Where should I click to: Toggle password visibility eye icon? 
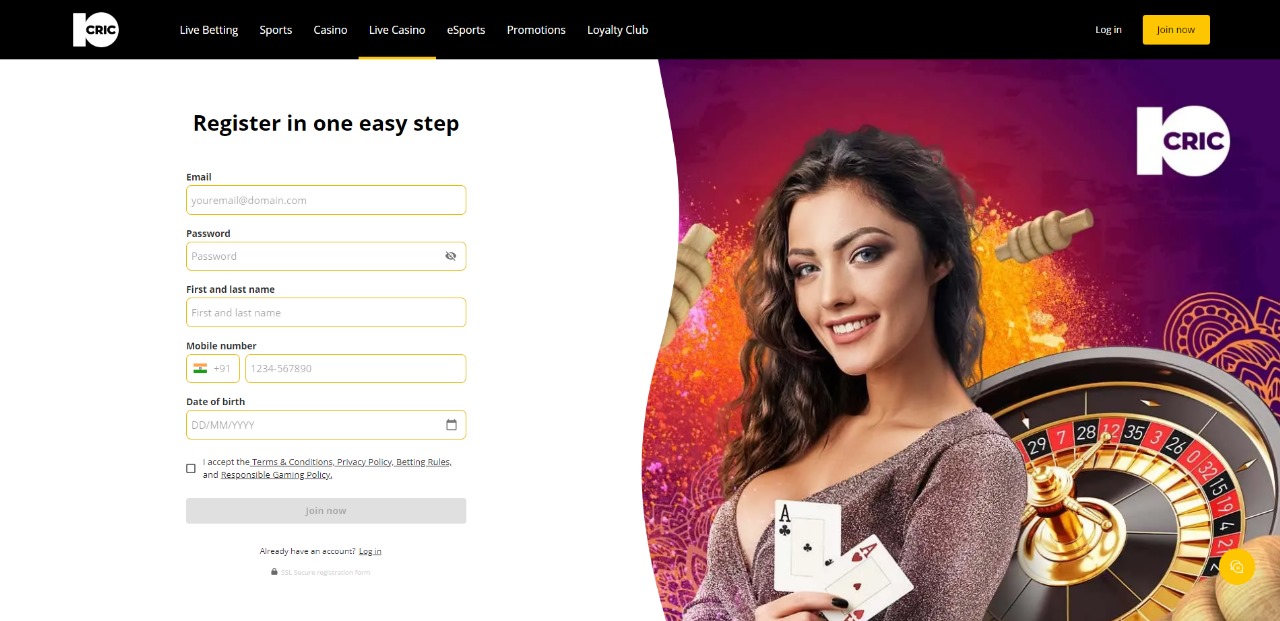(451, 256)
